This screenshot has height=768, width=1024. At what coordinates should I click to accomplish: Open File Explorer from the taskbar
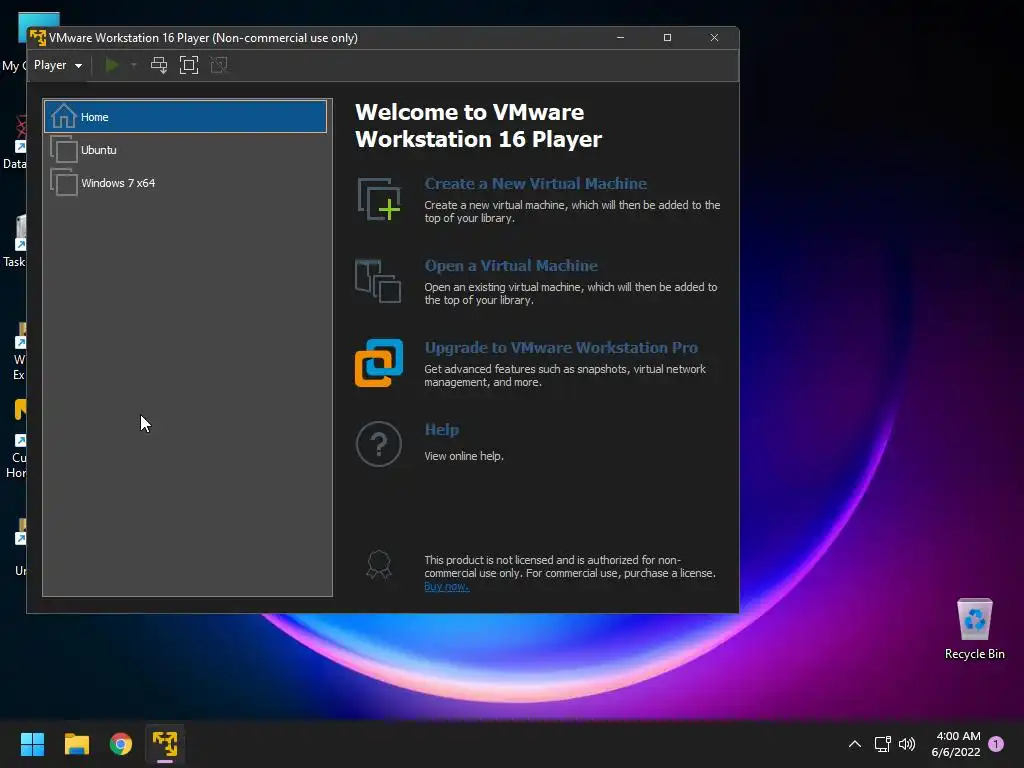76,744
